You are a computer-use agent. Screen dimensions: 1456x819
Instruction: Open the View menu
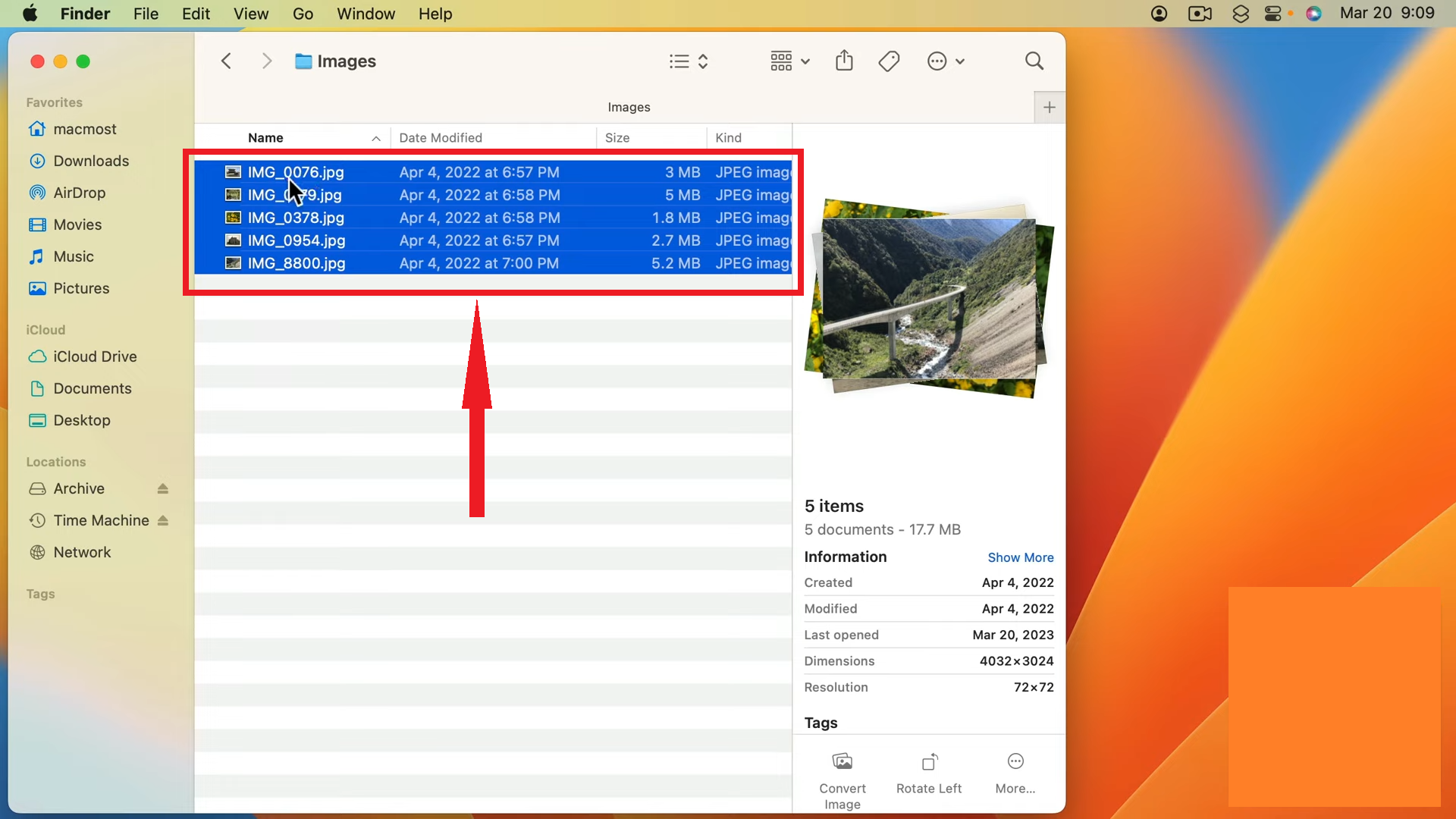[x=250, y=14]
